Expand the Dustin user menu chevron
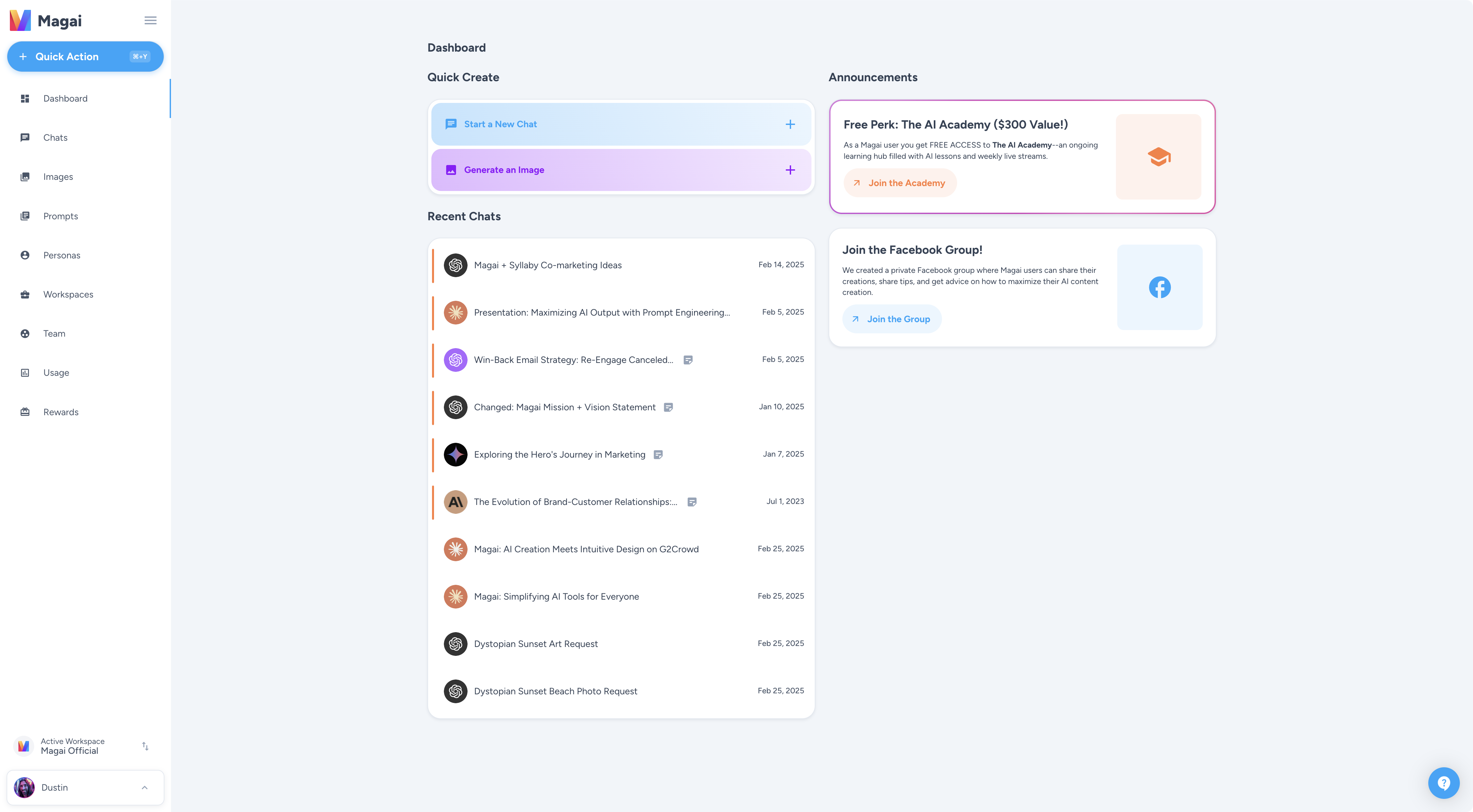The image size is (1473, 812). [x=145, y=787]
